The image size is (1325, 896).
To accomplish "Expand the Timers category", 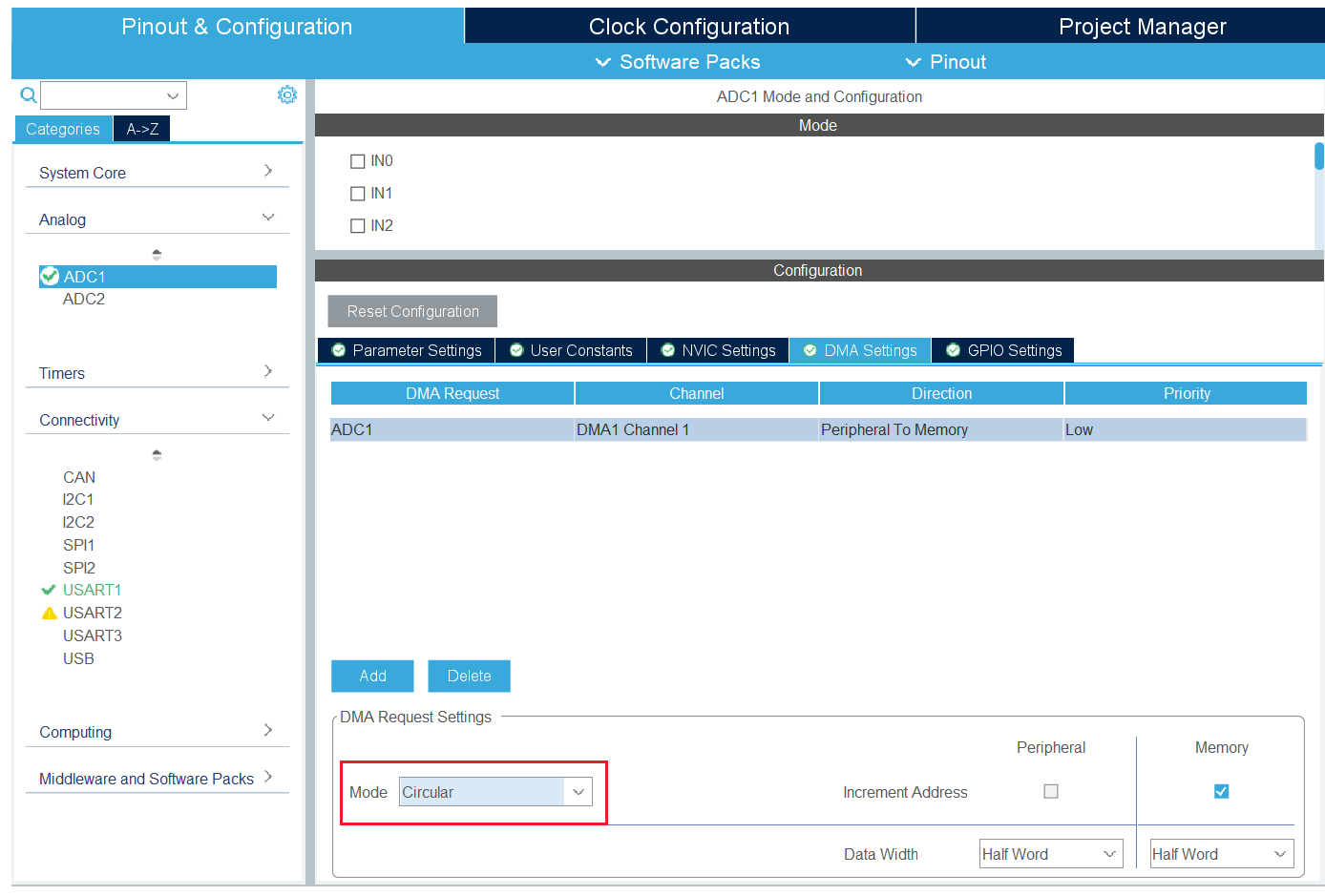I will [x=157, y=373].
